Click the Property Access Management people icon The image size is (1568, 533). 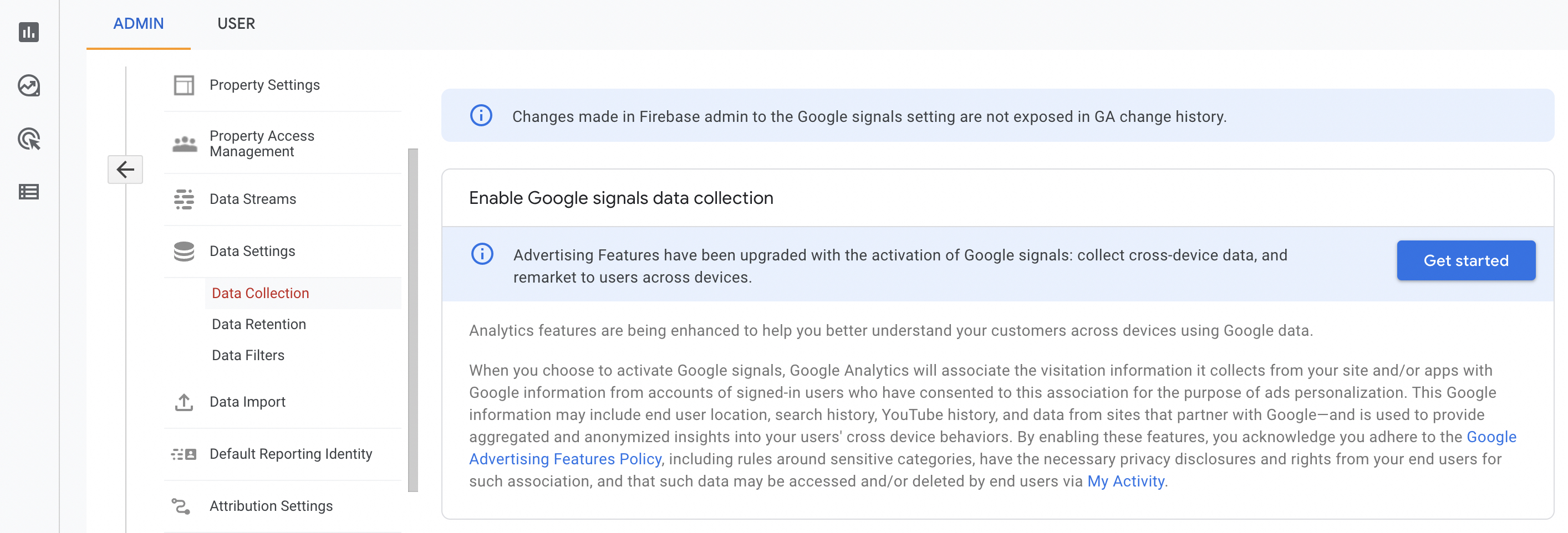(185, 143)
